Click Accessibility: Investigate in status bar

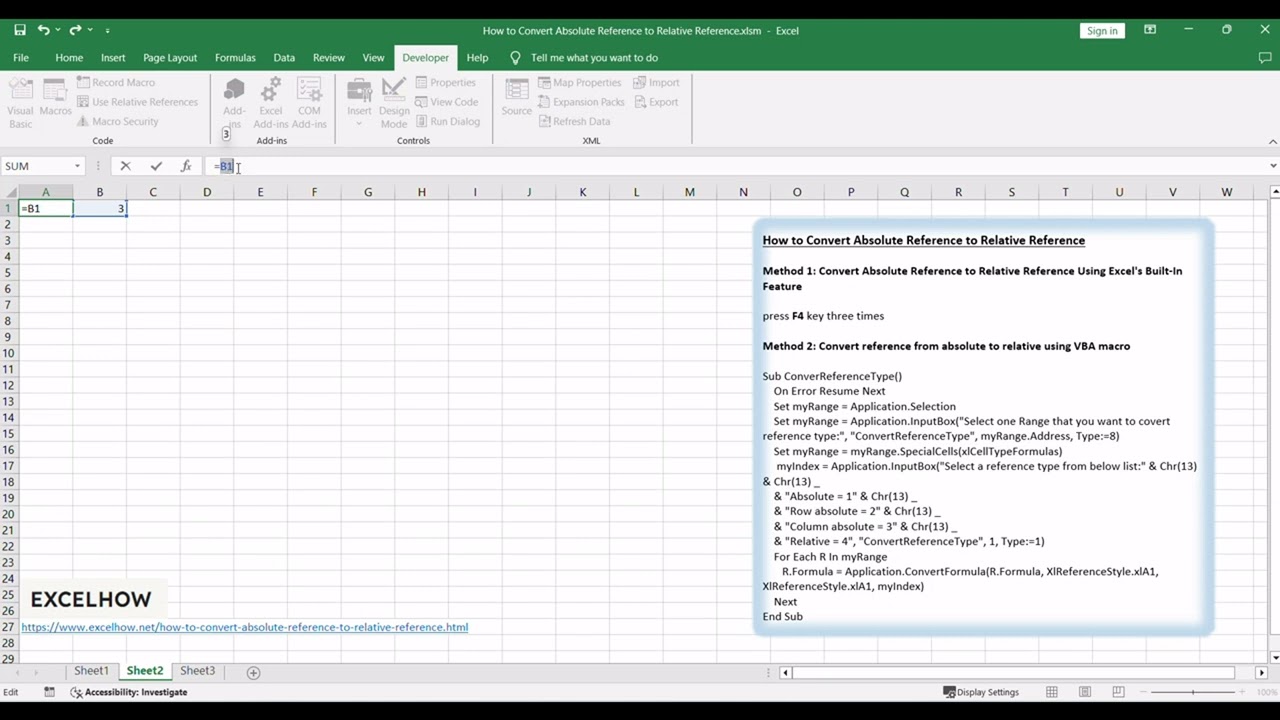129,692
